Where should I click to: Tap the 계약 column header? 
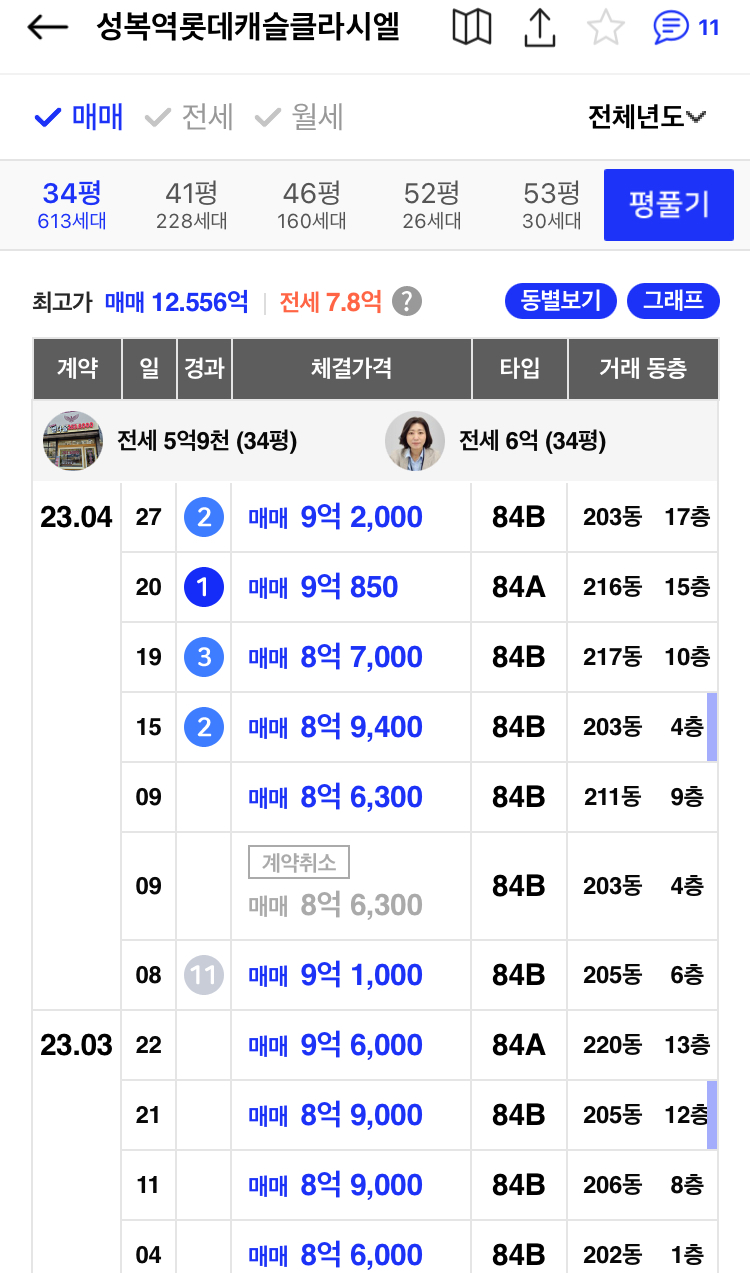(x=77, y=369)
